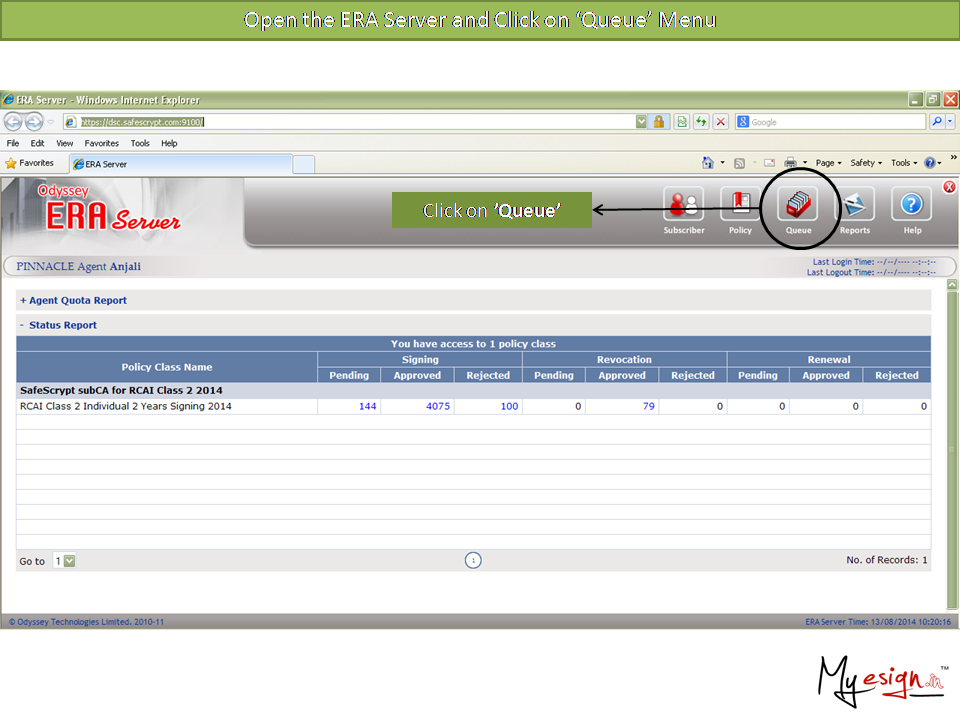
Task: Click the Help question mark icon
Action: click(912, 205)
